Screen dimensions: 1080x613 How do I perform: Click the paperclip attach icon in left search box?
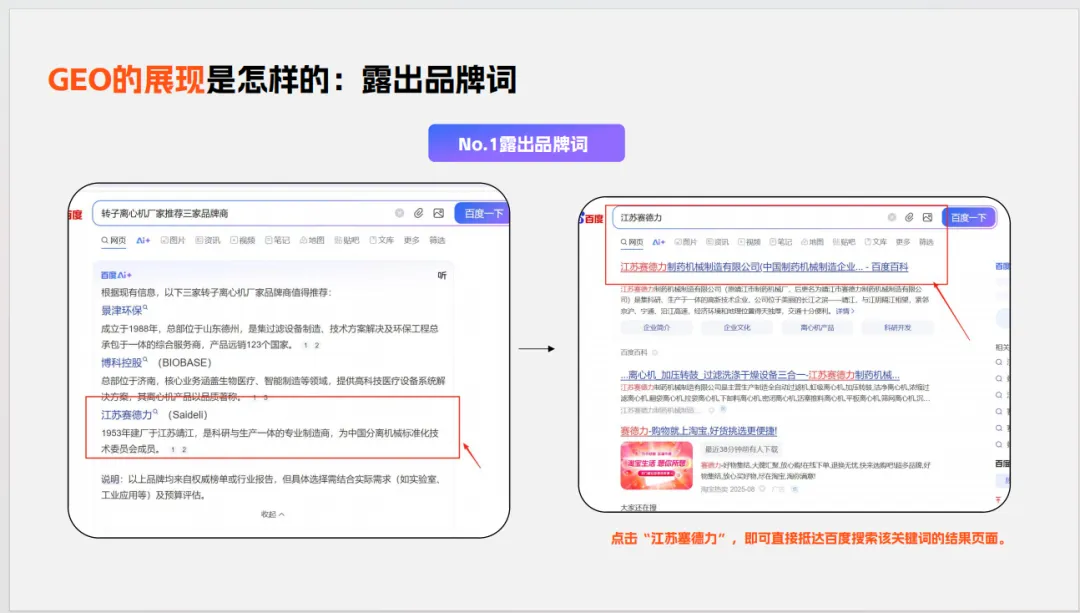(419, 213)
